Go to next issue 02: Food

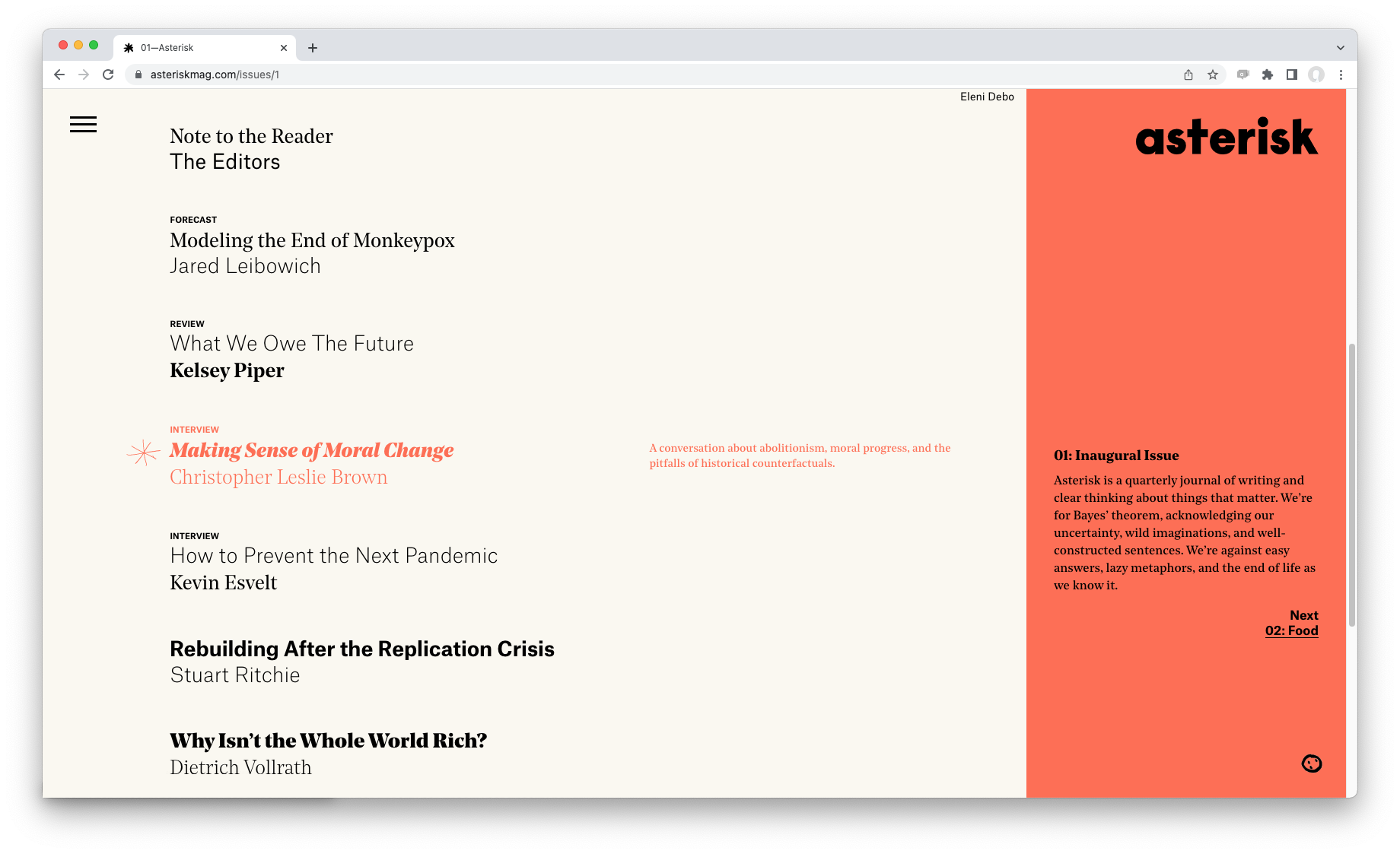[1291, 630]
